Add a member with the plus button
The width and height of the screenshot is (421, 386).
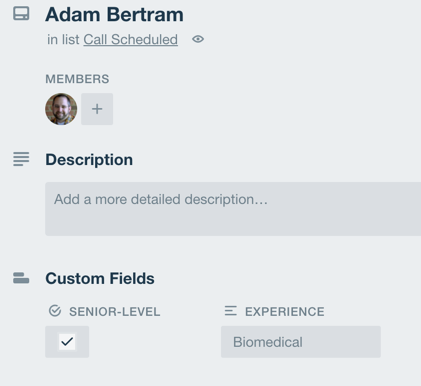pos(97,109)
